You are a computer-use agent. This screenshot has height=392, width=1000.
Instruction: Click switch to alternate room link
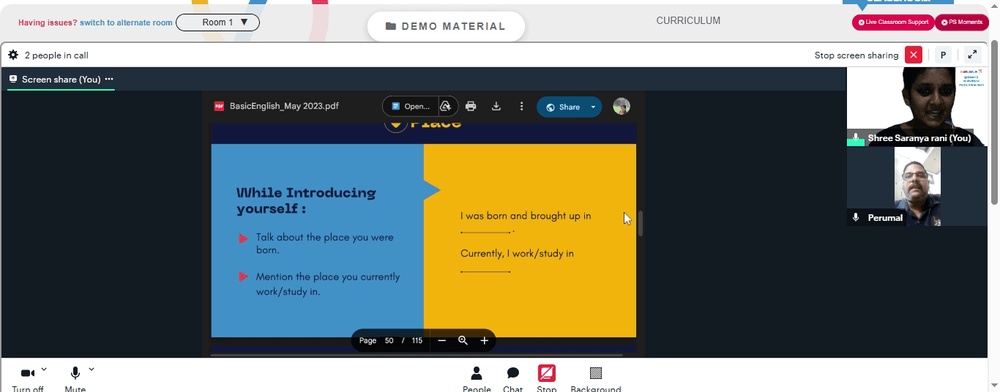tap(126, 22)
